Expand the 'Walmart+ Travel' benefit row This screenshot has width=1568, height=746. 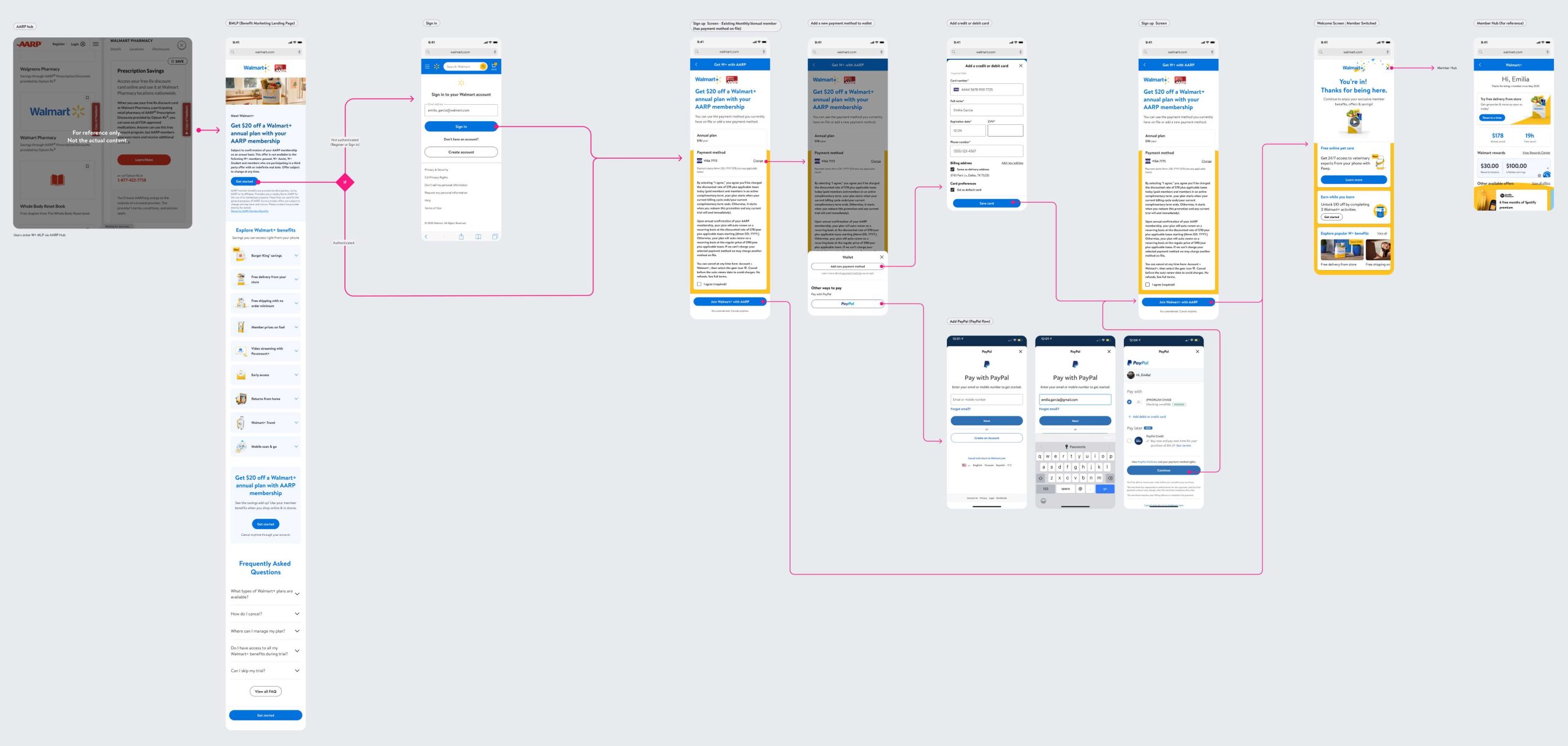point(296,423)
